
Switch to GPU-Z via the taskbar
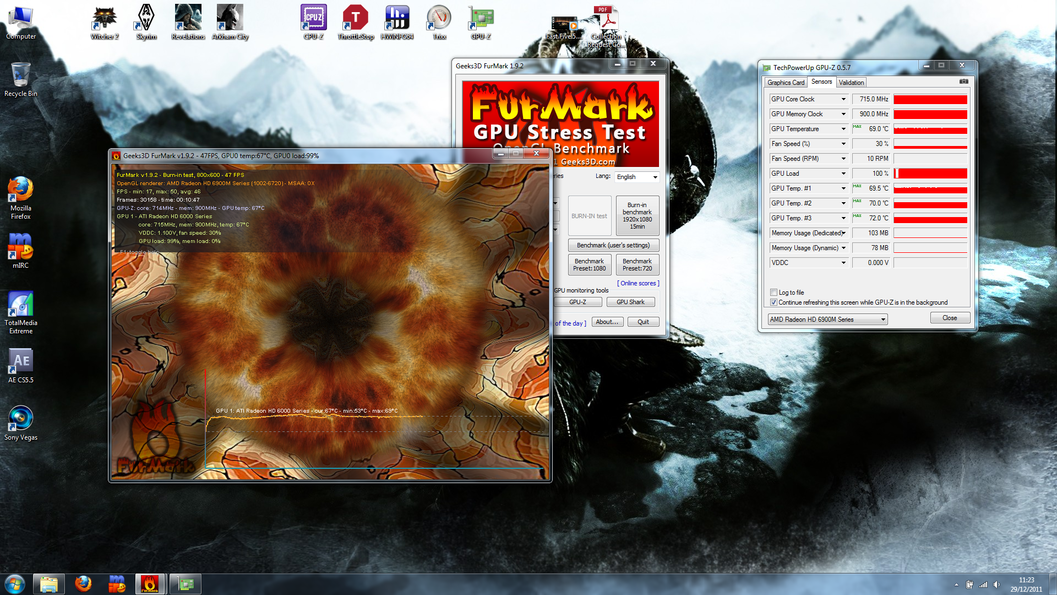(x=185, y=584)
